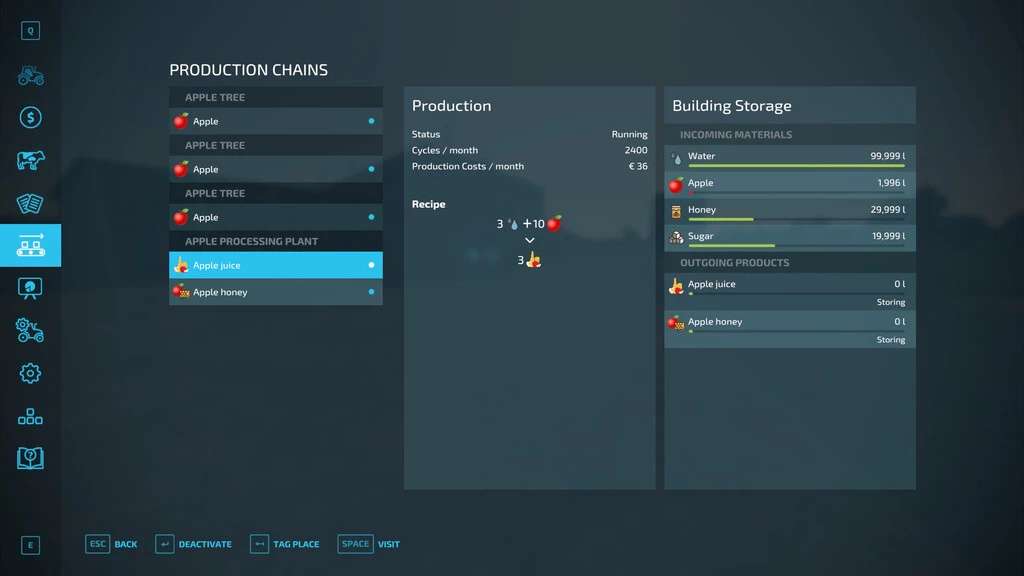Open the vehicles overview tractor icon
Image resolution: width=1024 pixels, height=576 pixels.
(x=30, y=75)
